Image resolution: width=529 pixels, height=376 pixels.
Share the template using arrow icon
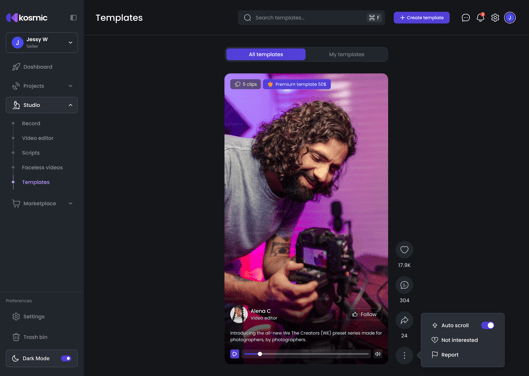tap(404, 320)
